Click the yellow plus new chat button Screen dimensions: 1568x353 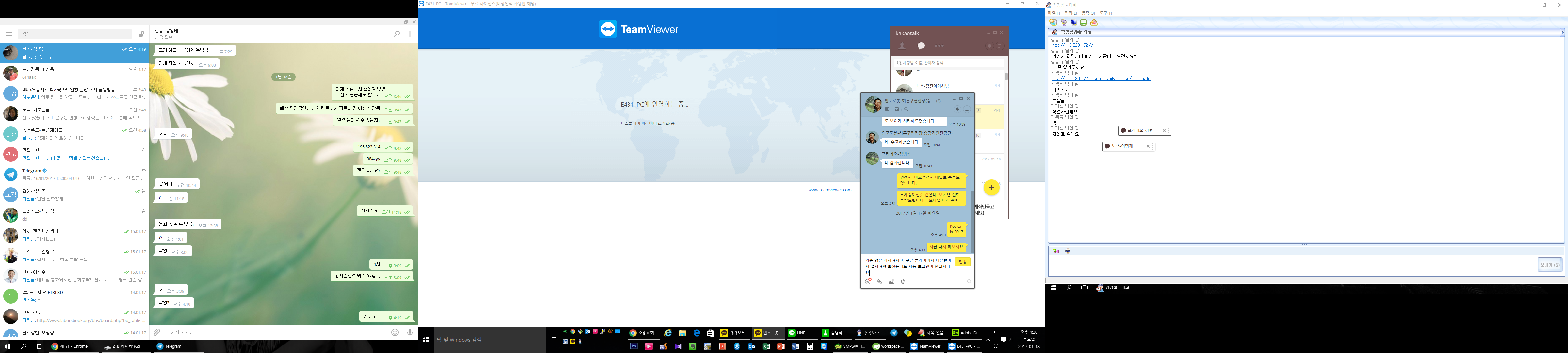[991, 188]
